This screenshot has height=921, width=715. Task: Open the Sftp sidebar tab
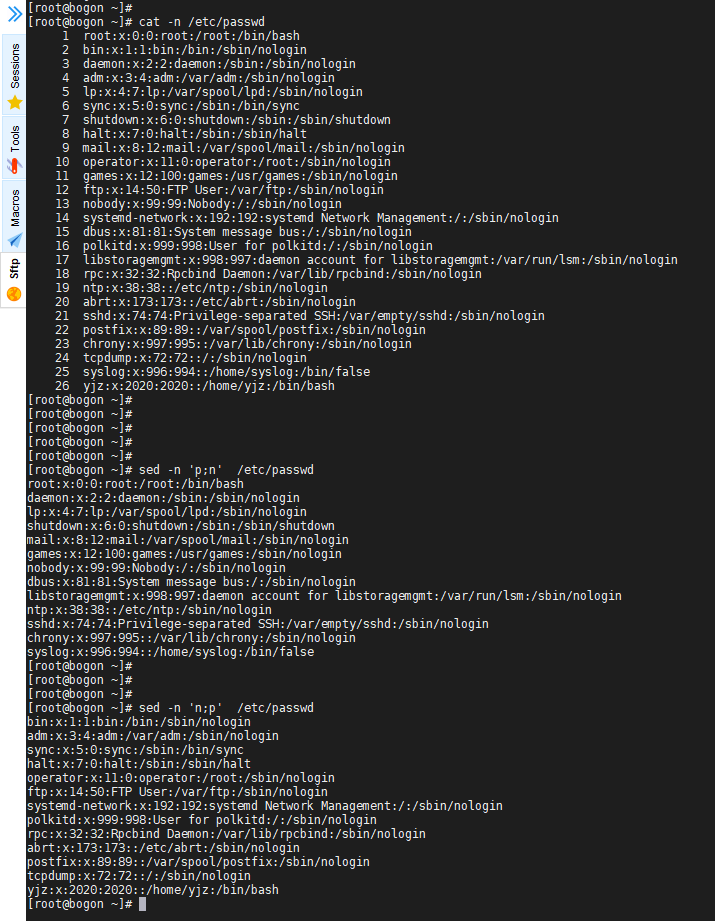click(x=14, y=280)
